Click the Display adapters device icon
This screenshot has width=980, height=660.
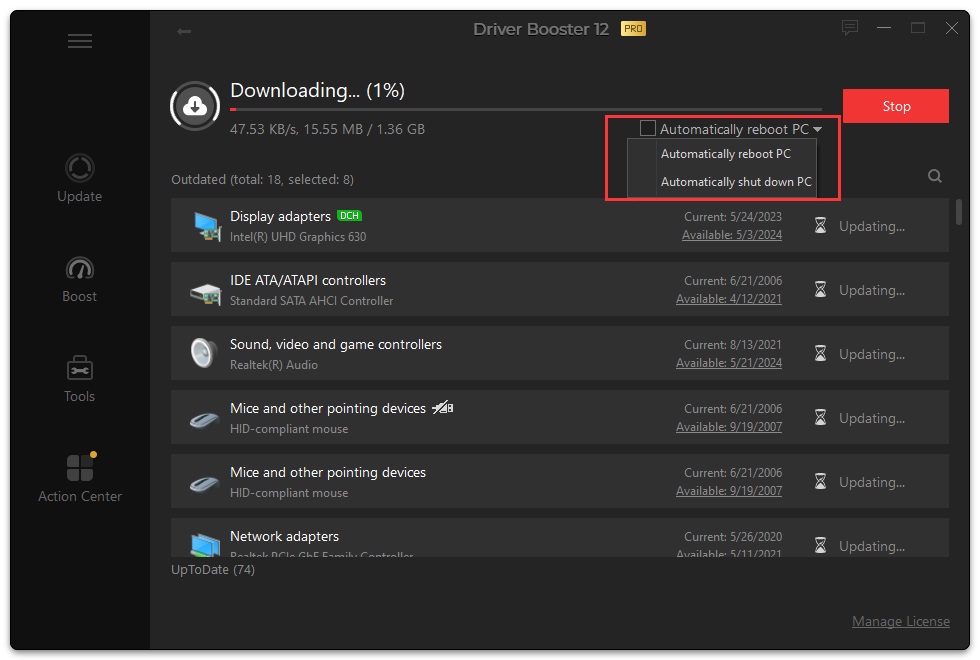[x=207, y=226]
